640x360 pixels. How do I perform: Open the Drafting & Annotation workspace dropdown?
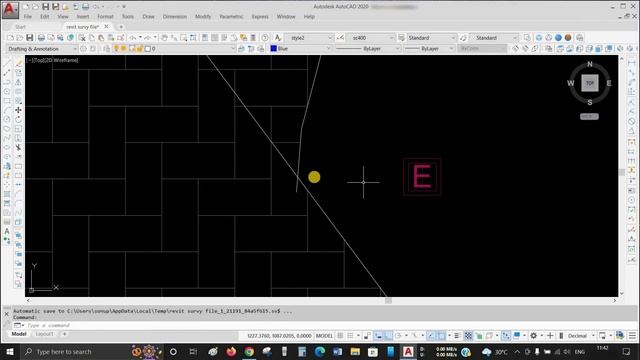click(x=41, y=49)
